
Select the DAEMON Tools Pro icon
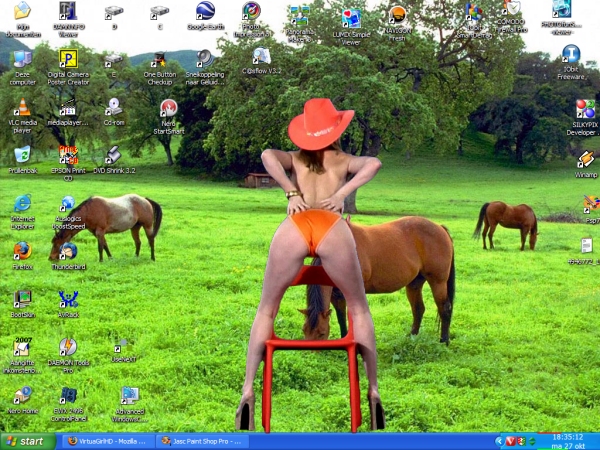68,347
